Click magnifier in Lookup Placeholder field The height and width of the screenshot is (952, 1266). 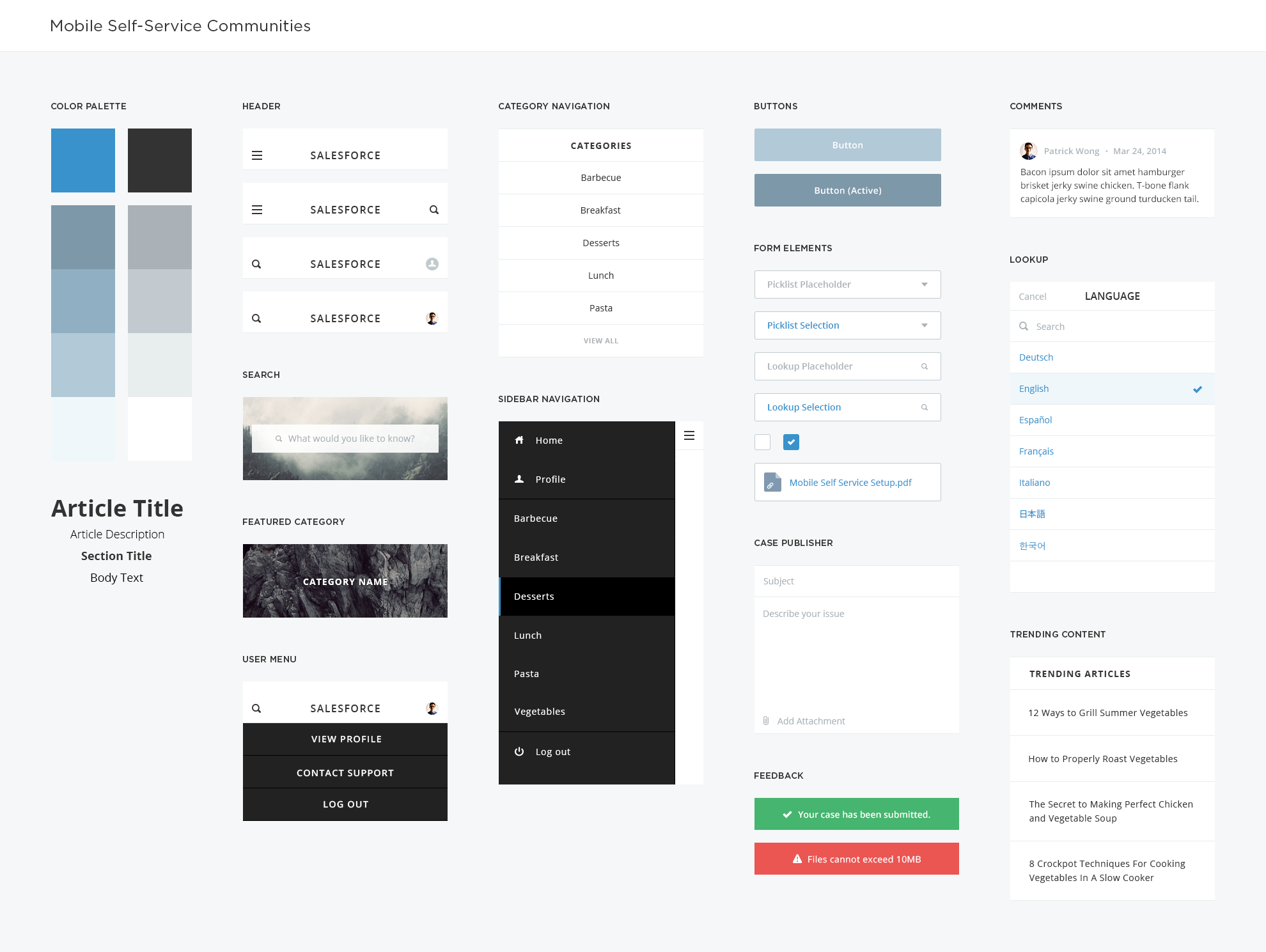click(x=925, y=366)
